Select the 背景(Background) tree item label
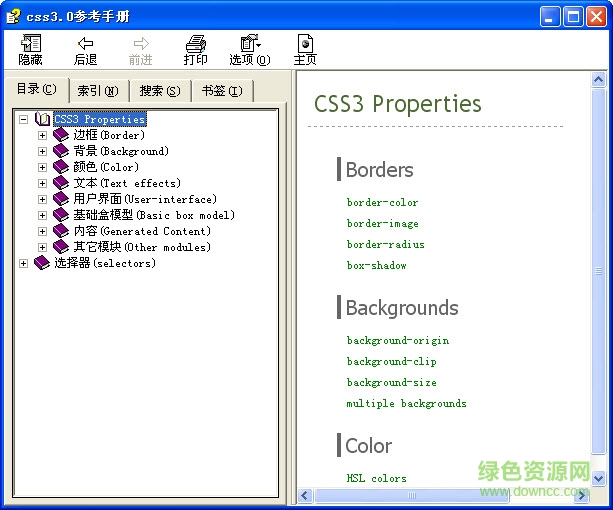The image size is (613, 510). click(121, 151)
